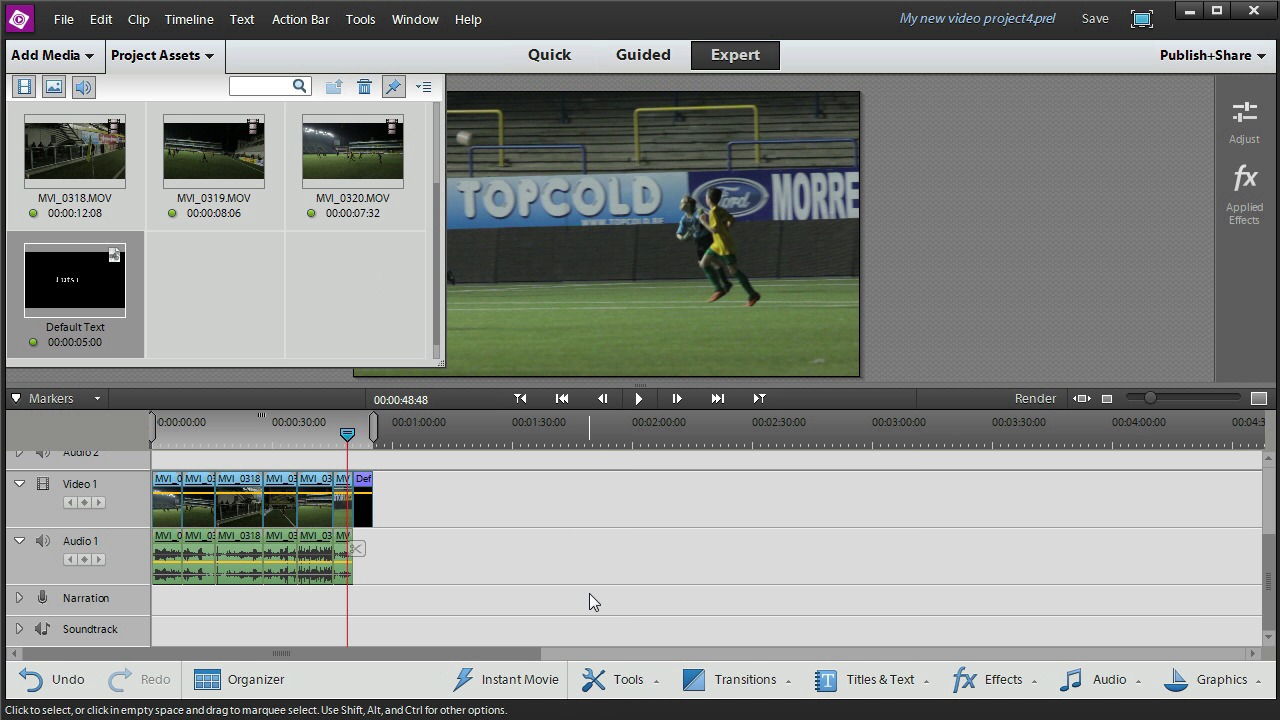Show video files filter in Project Assets

click(x=24, y=87)
